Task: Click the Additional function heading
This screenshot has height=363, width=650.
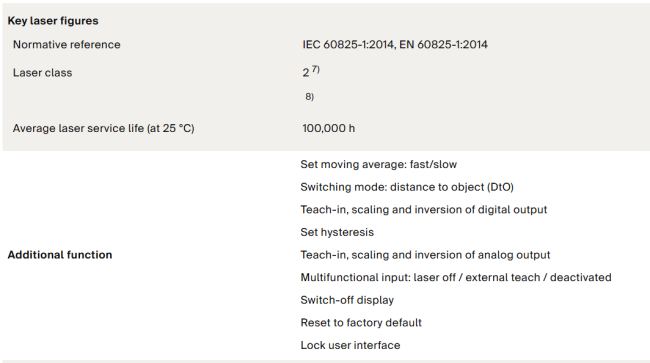Action: (x=60, y=254)
